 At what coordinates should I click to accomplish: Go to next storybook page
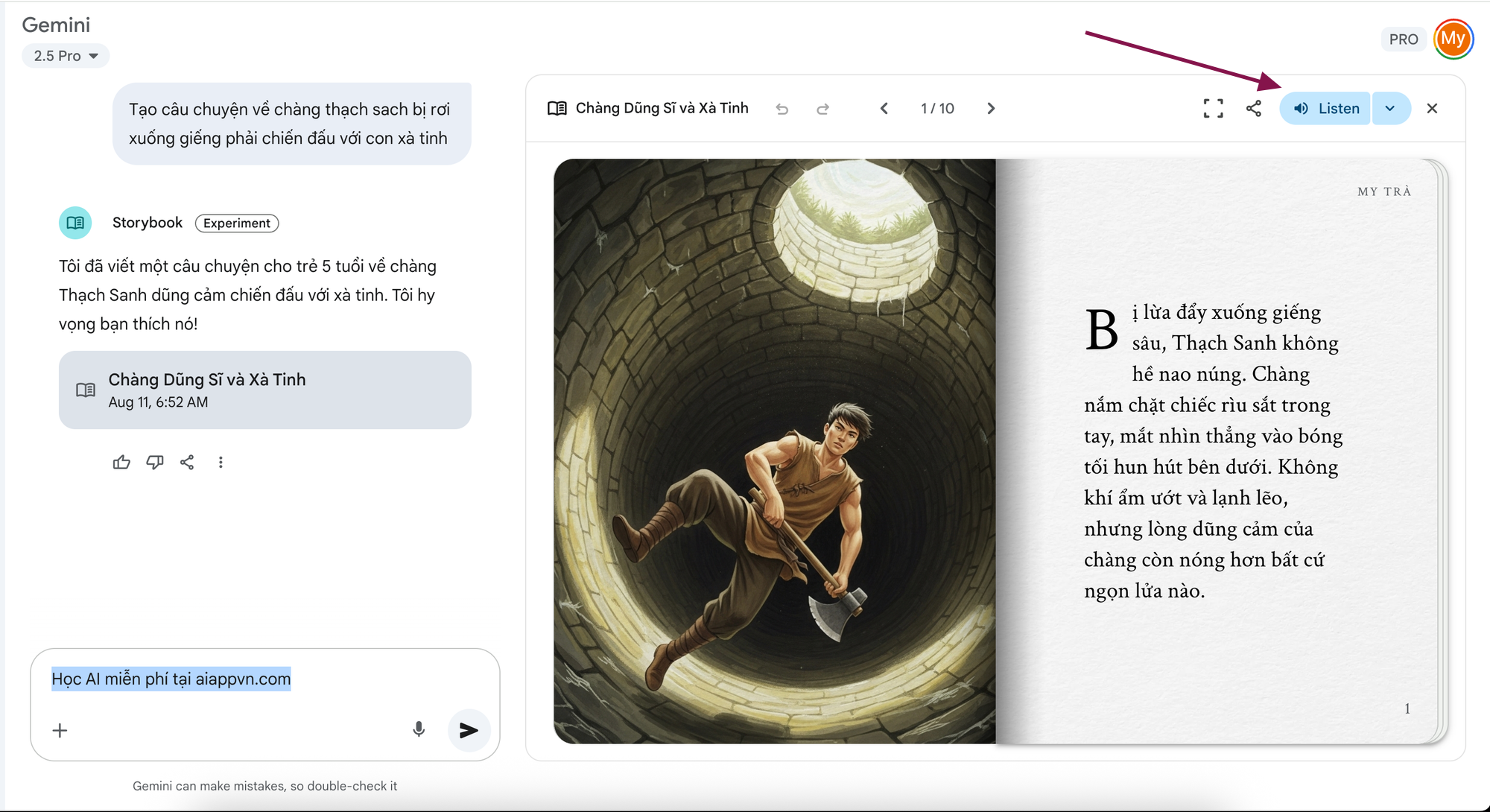991,109
